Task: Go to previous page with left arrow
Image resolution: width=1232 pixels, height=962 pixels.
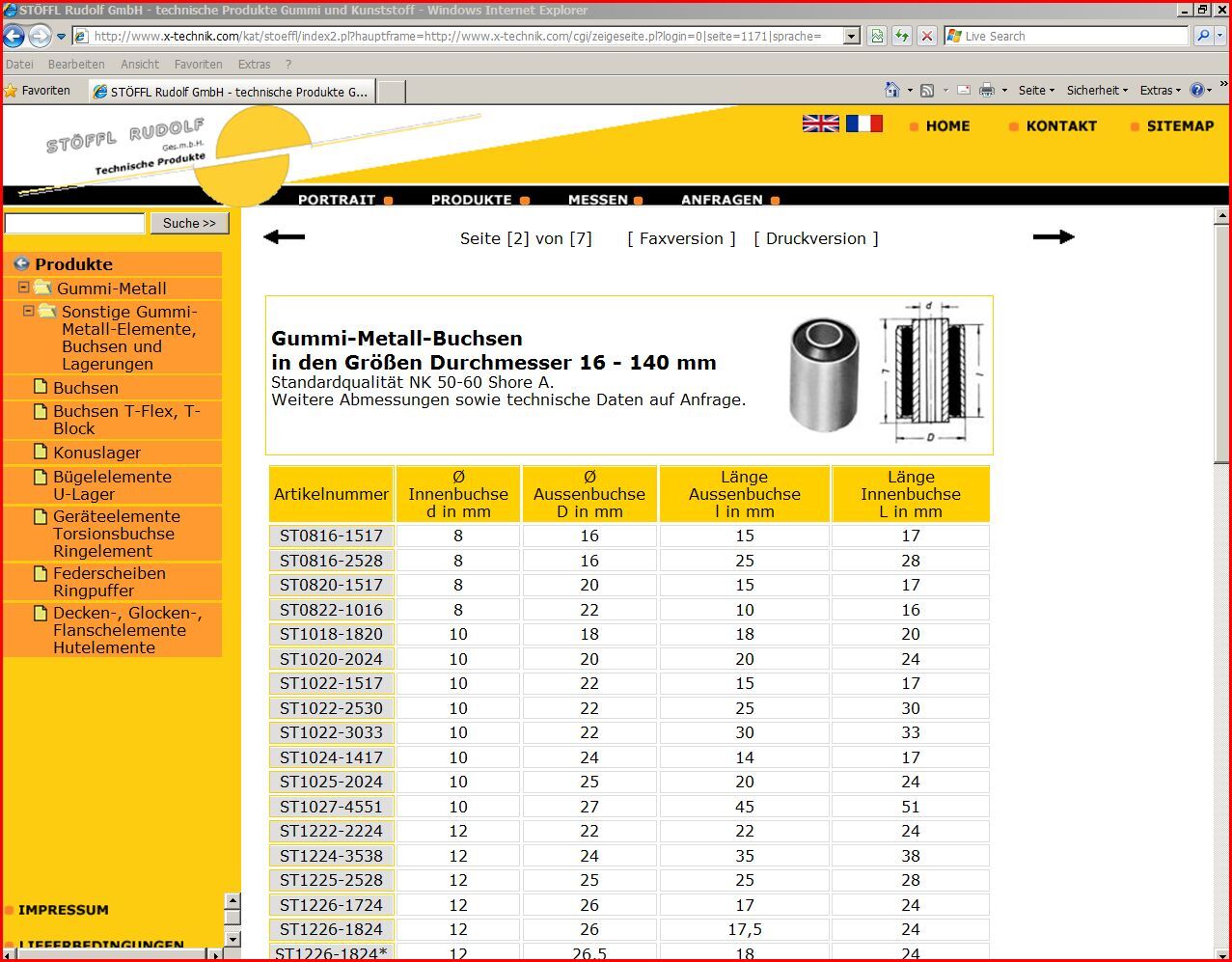Action: 284,237
